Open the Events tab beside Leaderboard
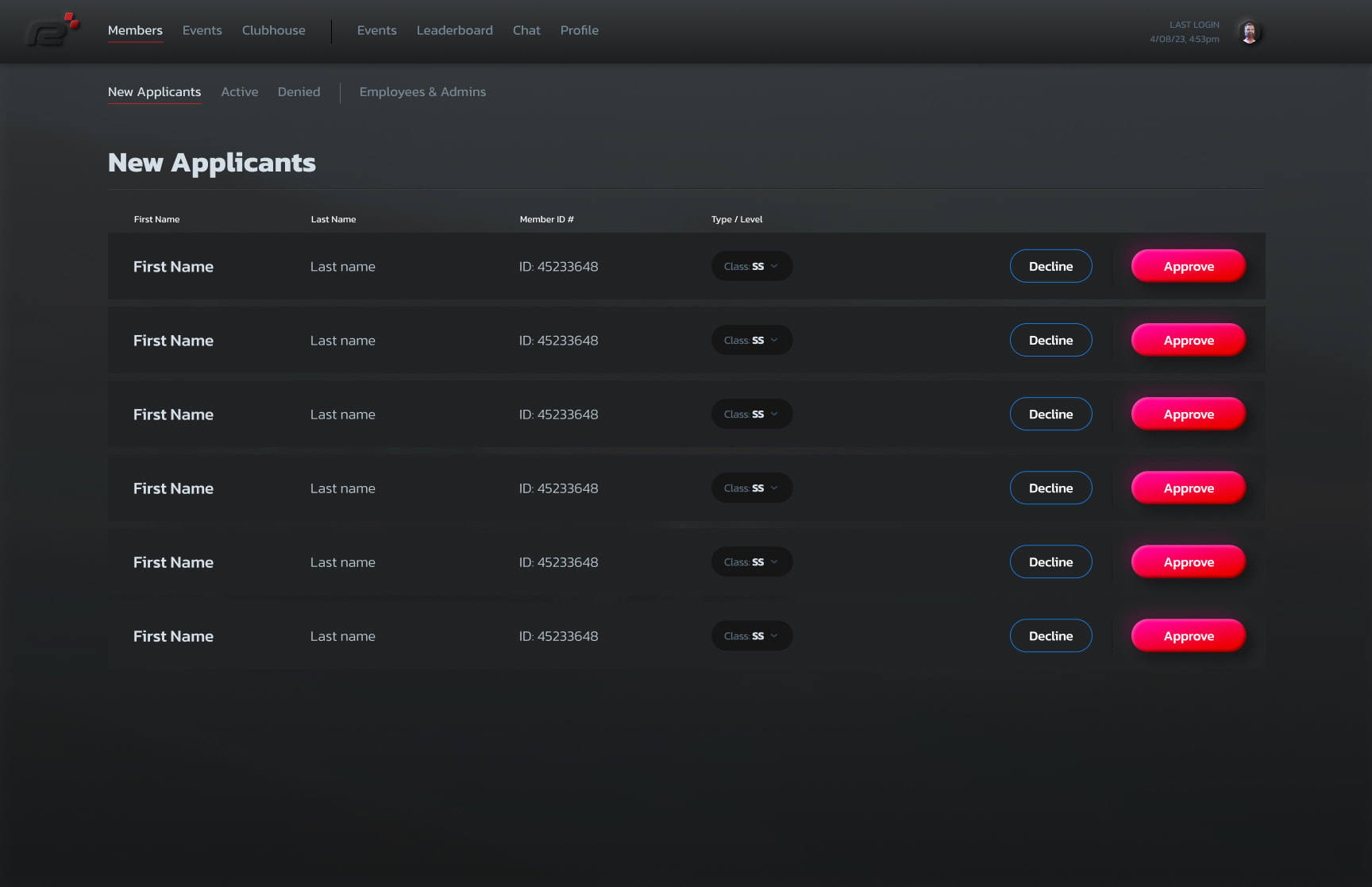The height and width of the screenshot is (887, 1372). pos(377,30)
